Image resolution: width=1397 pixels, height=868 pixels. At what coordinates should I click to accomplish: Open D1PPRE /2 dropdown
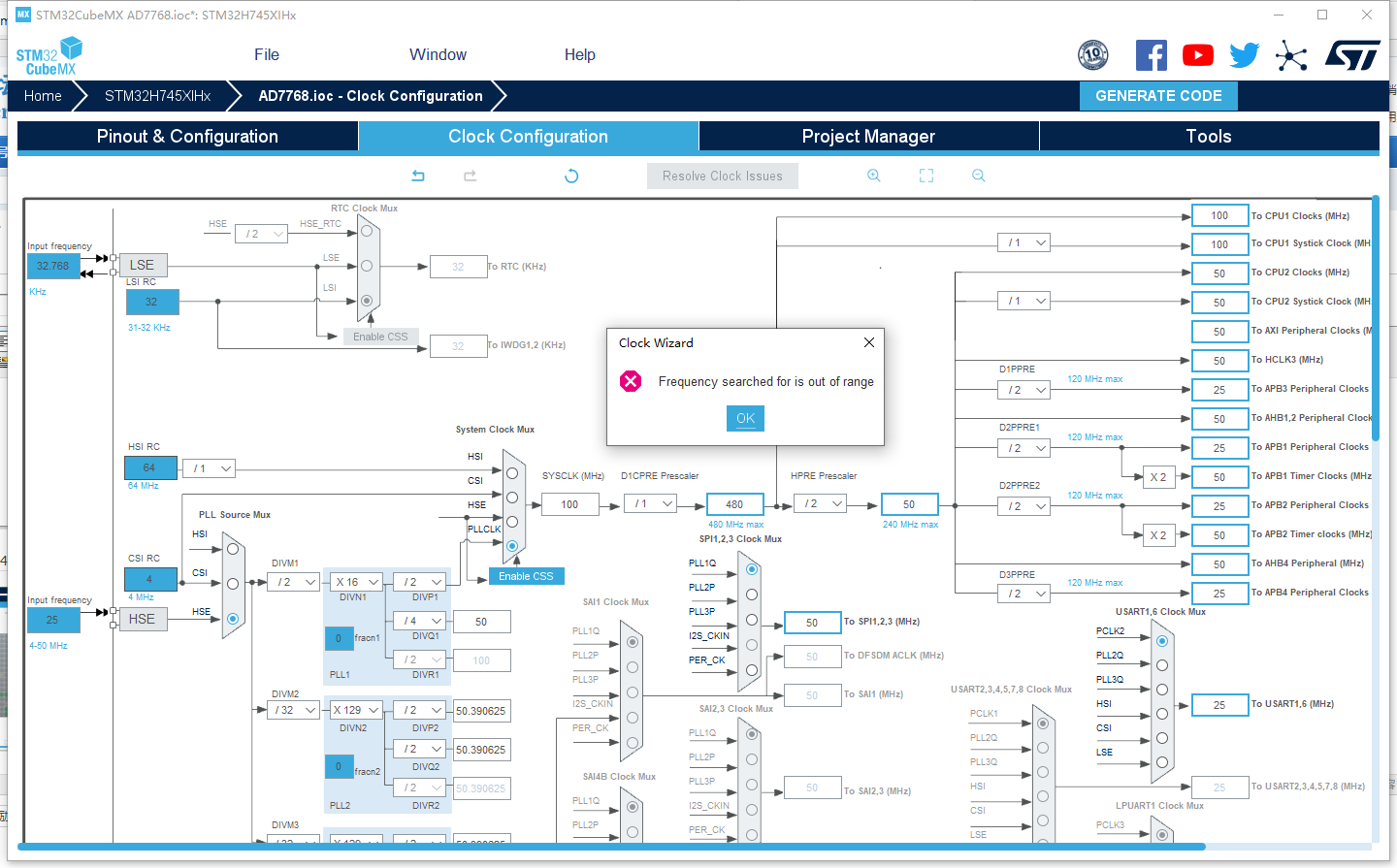pos(1024,390)
